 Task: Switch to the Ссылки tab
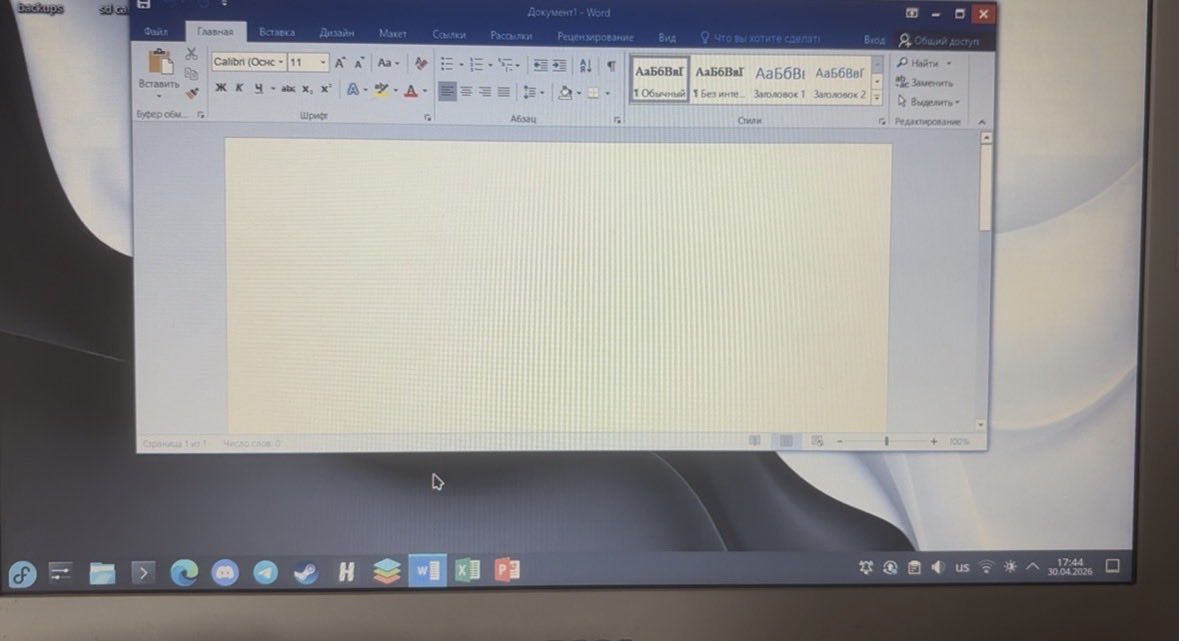(x=449, y=35)
